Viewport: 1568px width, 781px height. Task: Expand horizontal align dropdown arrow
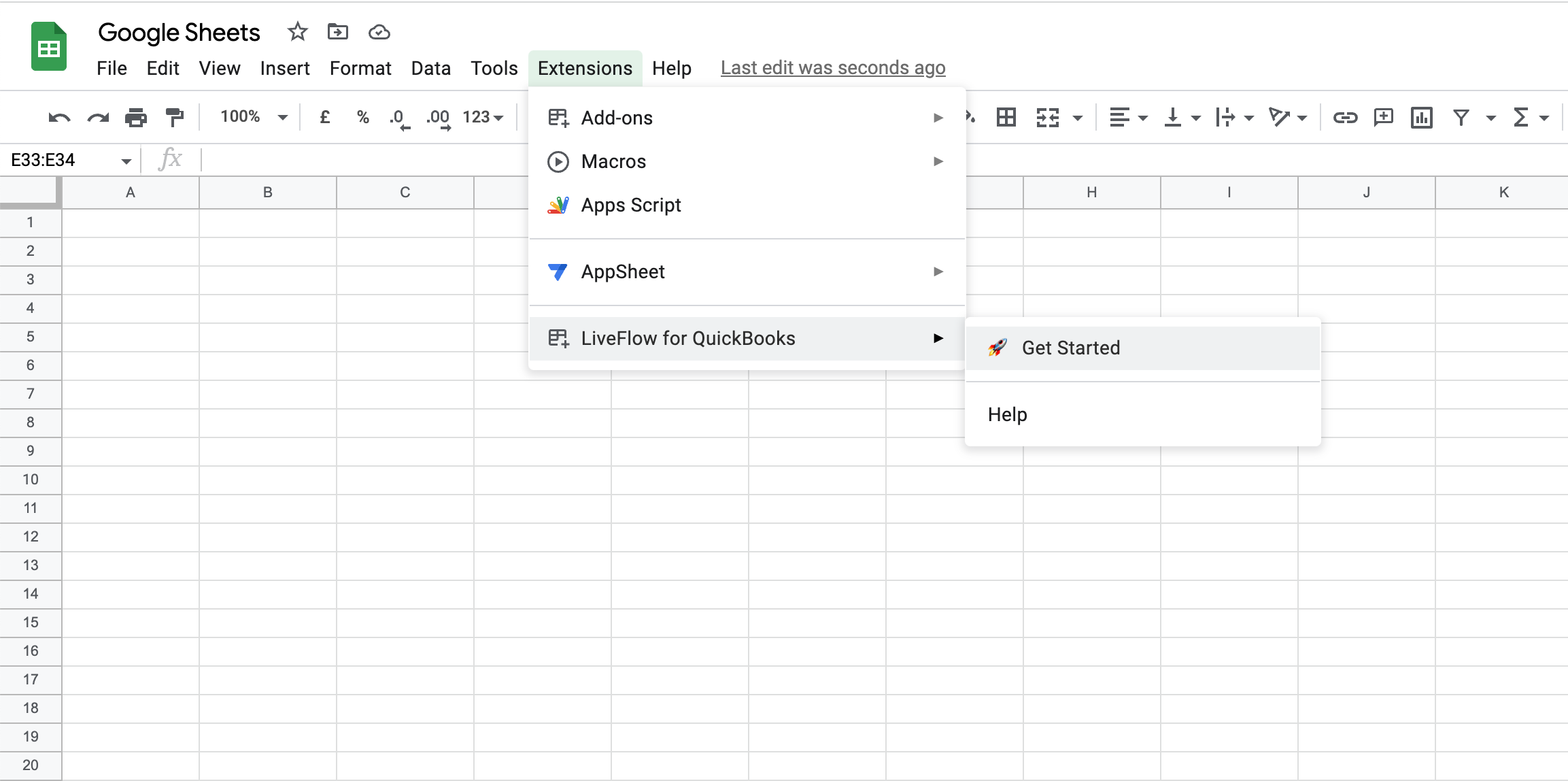tap(1143, 118)
